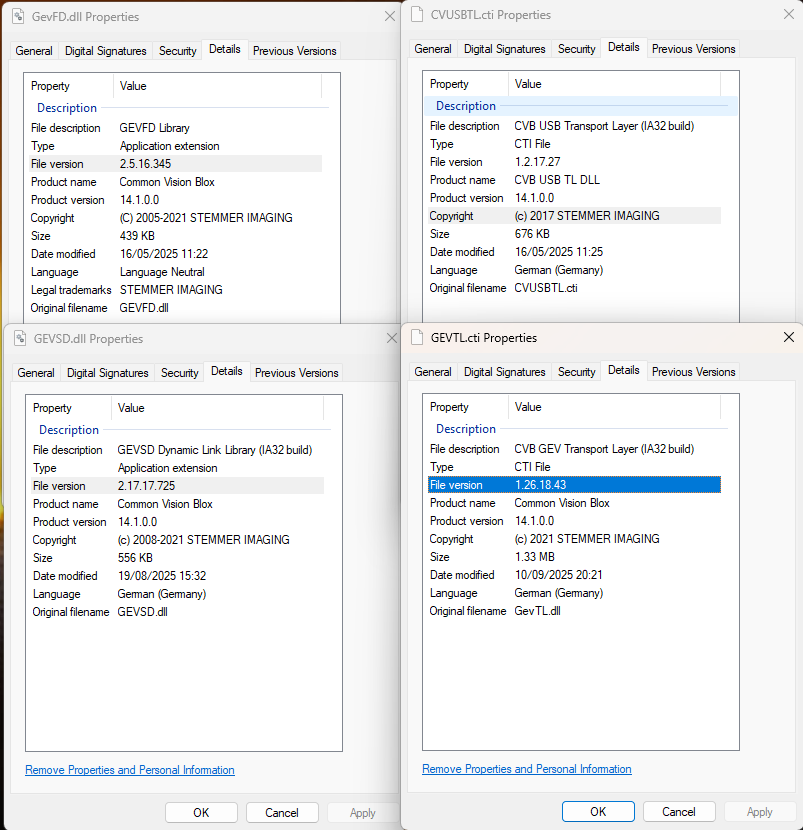Switch to Security tab in GEVSD.dll Properties
The image size is (803, 830).
click(179, 373)
